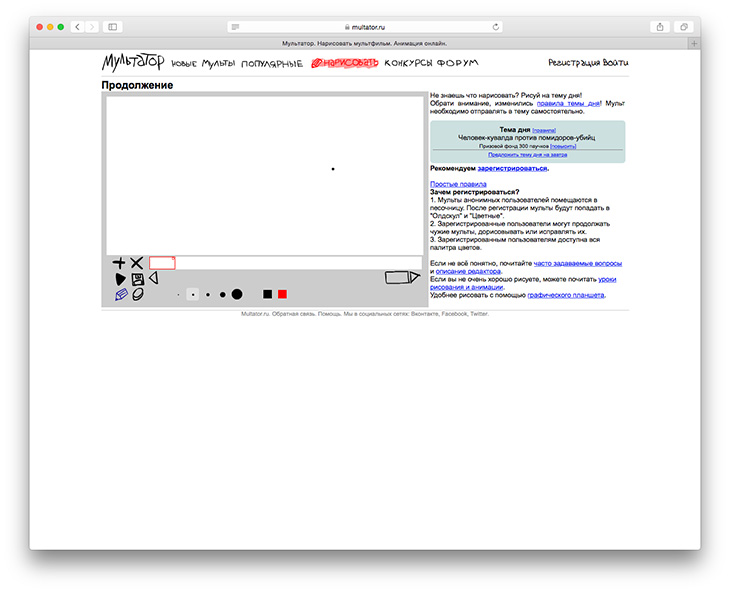Click the X icon to delete frame
730x592 pixels.
coord(137,263)
